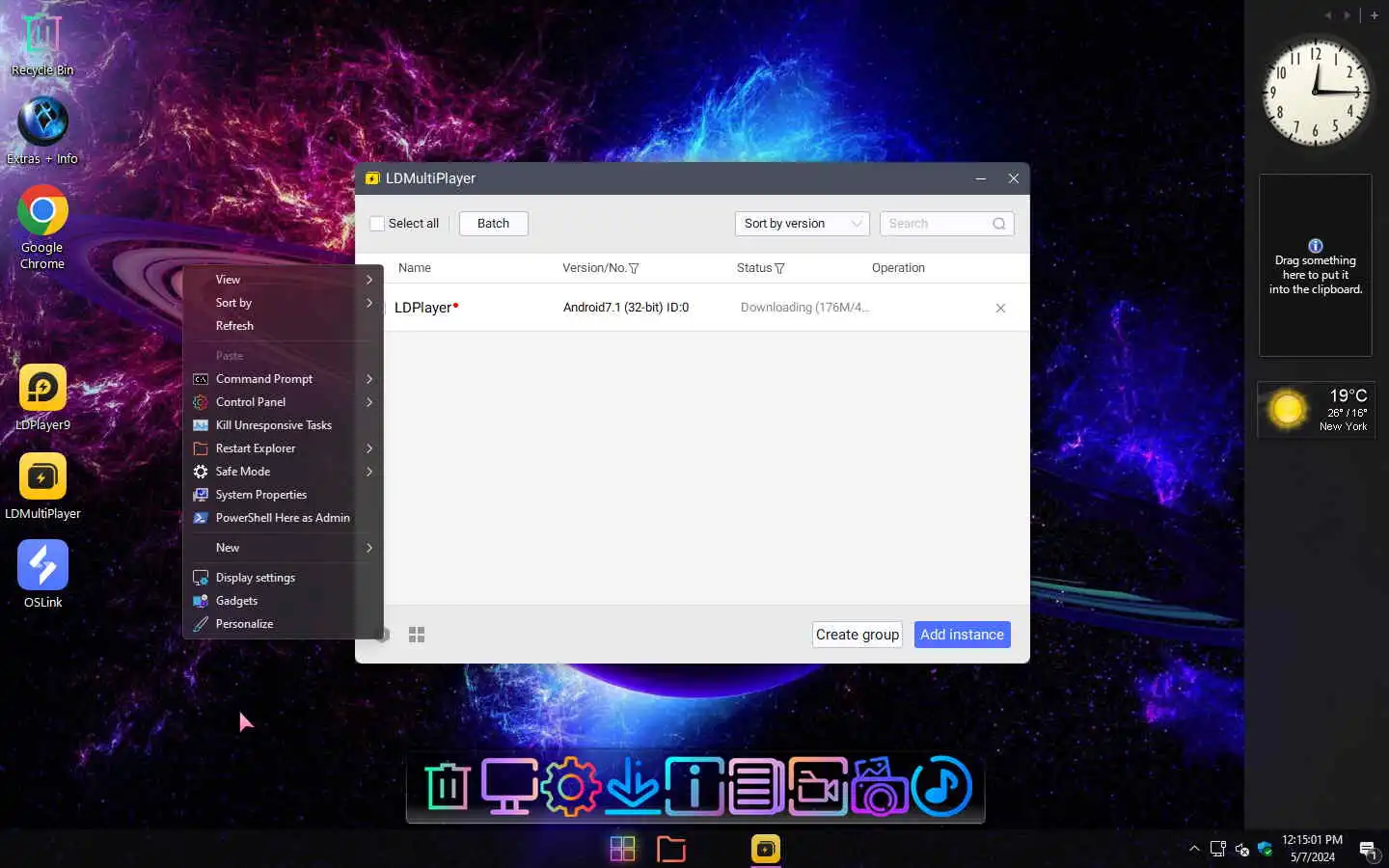Tick the Select all checkbox

[377, 224]
